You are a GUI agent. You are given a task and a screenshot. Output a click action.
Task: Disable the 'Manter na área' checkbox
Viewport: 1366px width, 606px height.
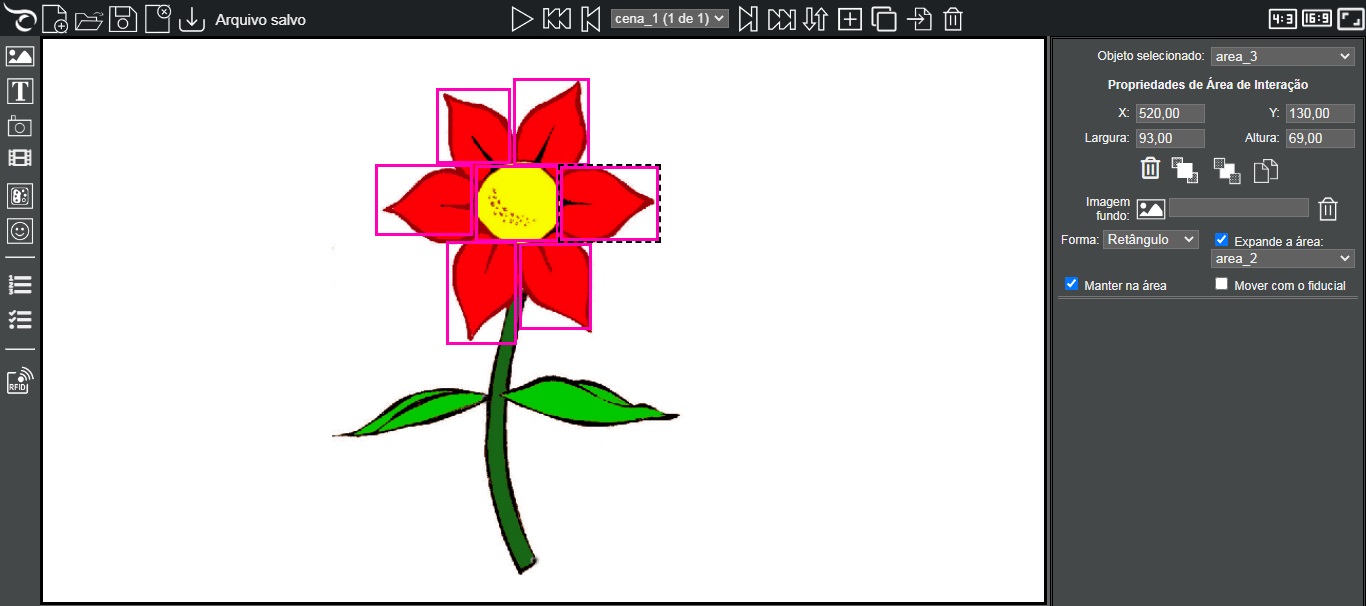1072,284
